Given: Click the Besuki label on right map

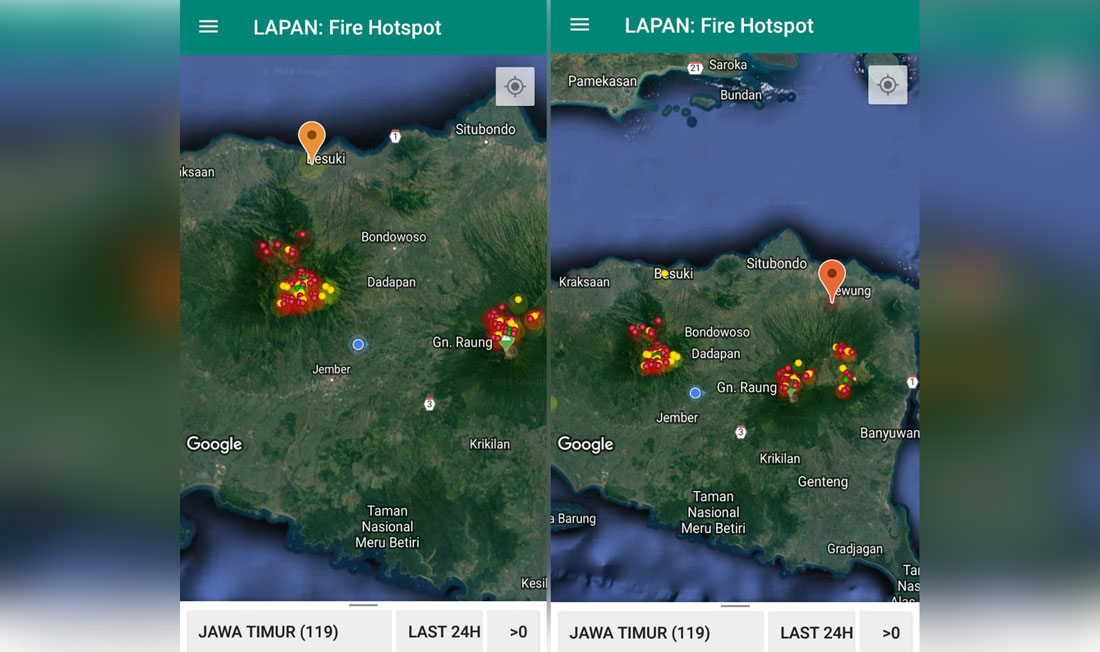Looking at the screenshot, I should 673,274.
